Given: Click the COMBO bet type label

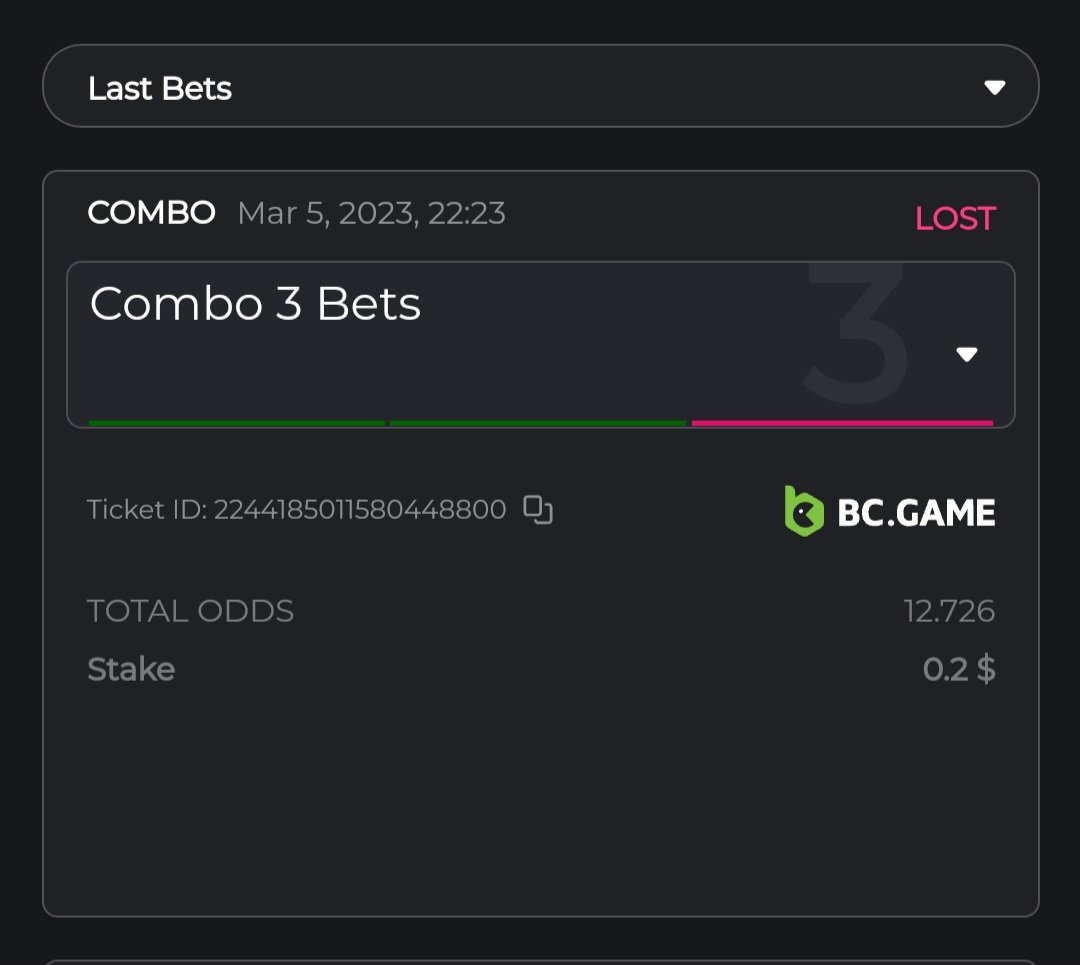Looking at the screenshot, I should click(x=151, y=213).
